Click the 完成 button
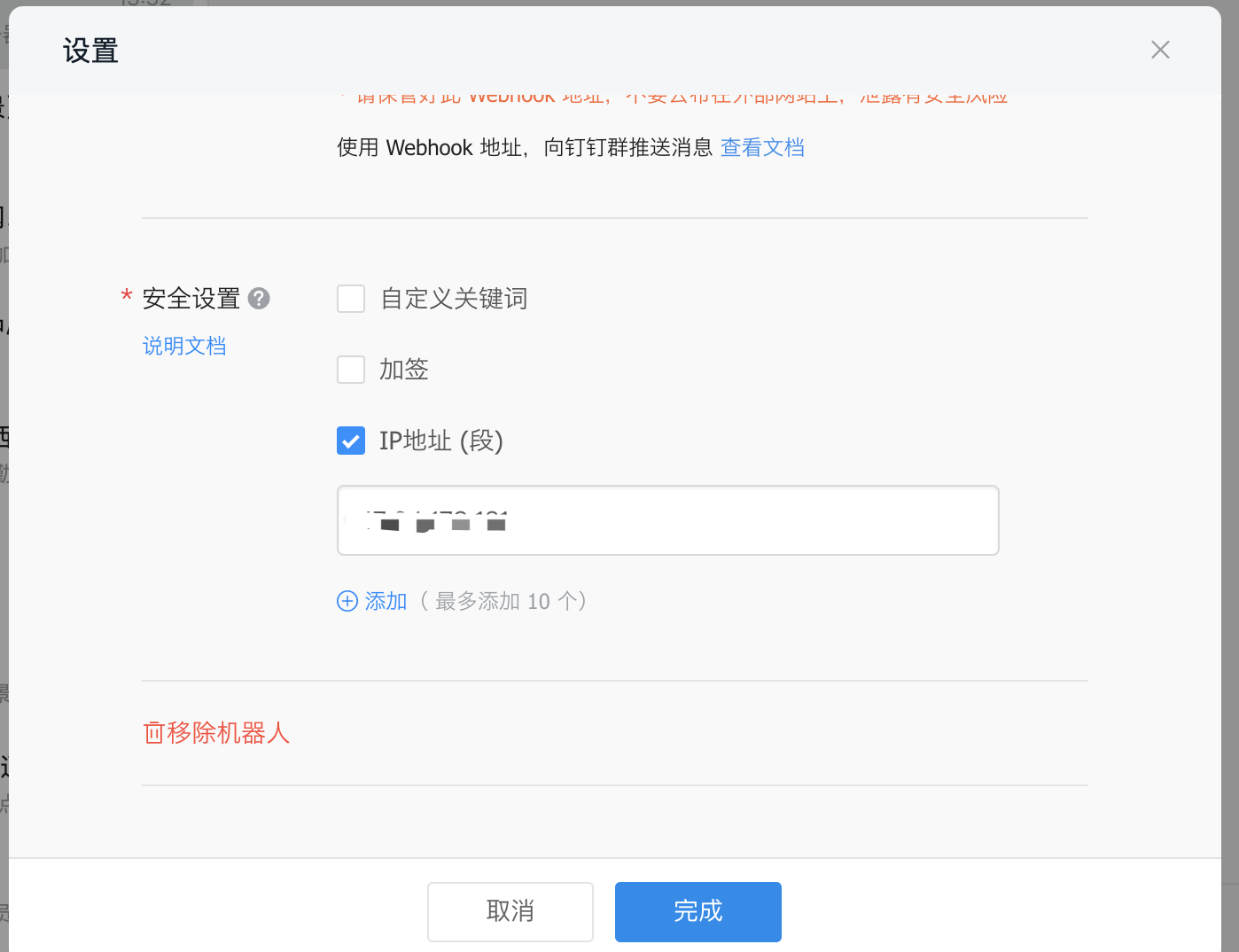 [698, 911]
